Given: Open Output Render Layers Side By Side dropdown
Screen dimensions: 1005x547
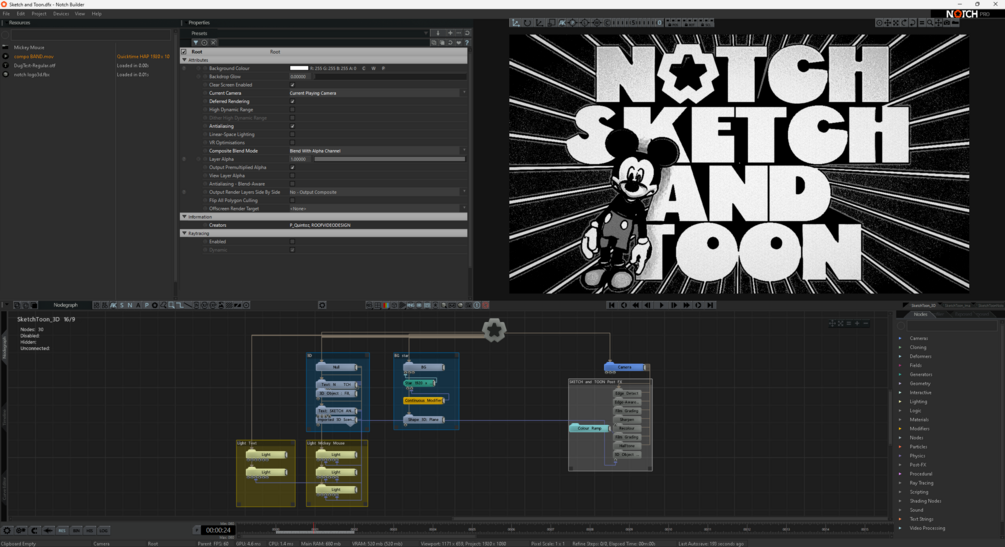Looking at the screenshot, I should (377, 192).
